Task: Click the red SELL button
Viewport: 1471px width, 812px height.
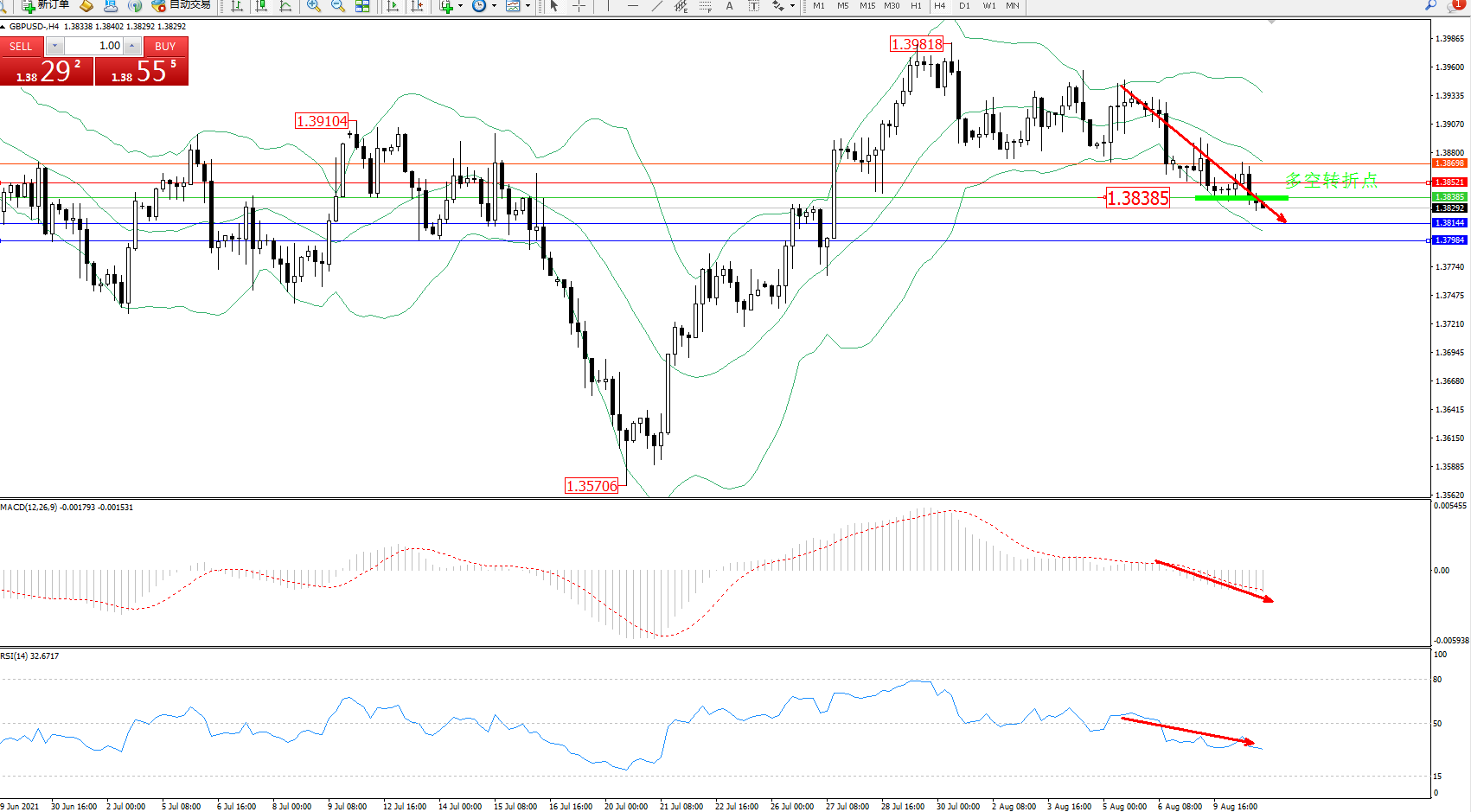Action: 21,46
